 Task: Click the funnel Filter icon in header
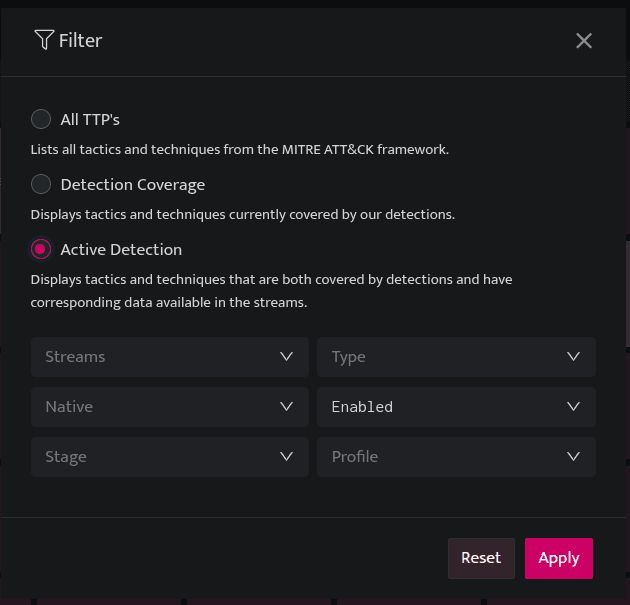pos(44,40)
